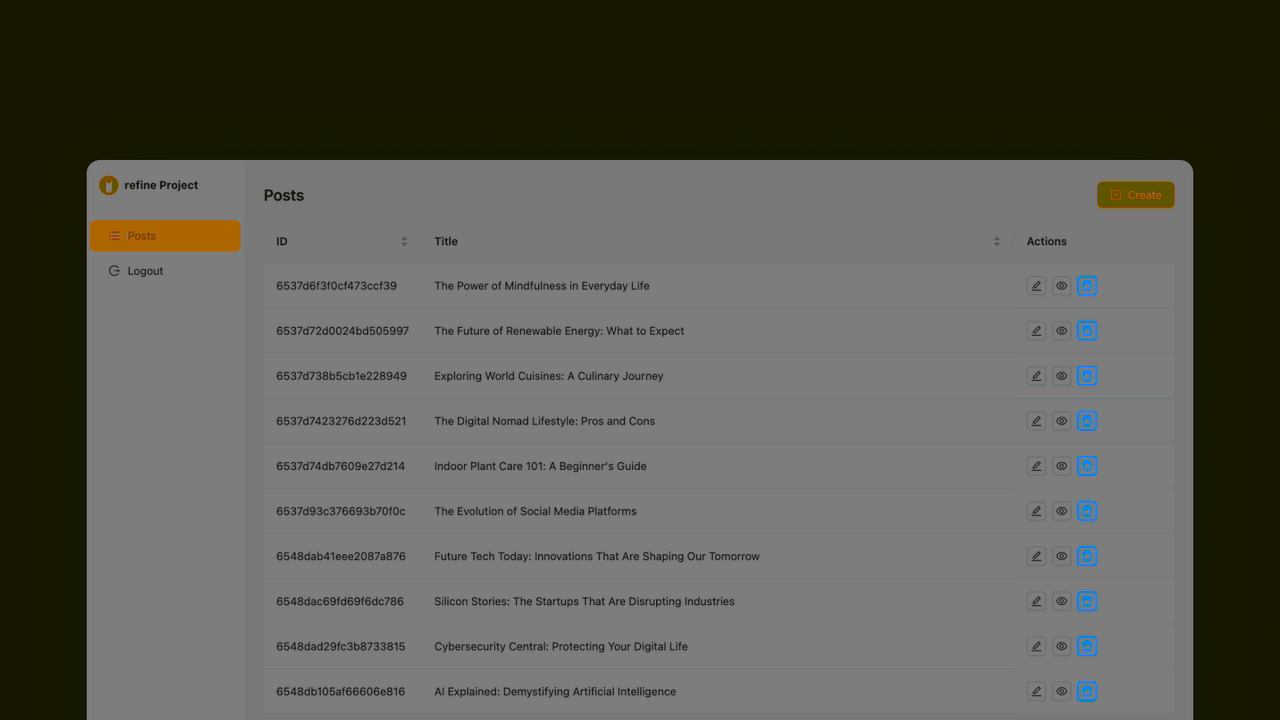The image size is (1280, 720).
Task: Log out of the admin panel
Action: point(145,270)
